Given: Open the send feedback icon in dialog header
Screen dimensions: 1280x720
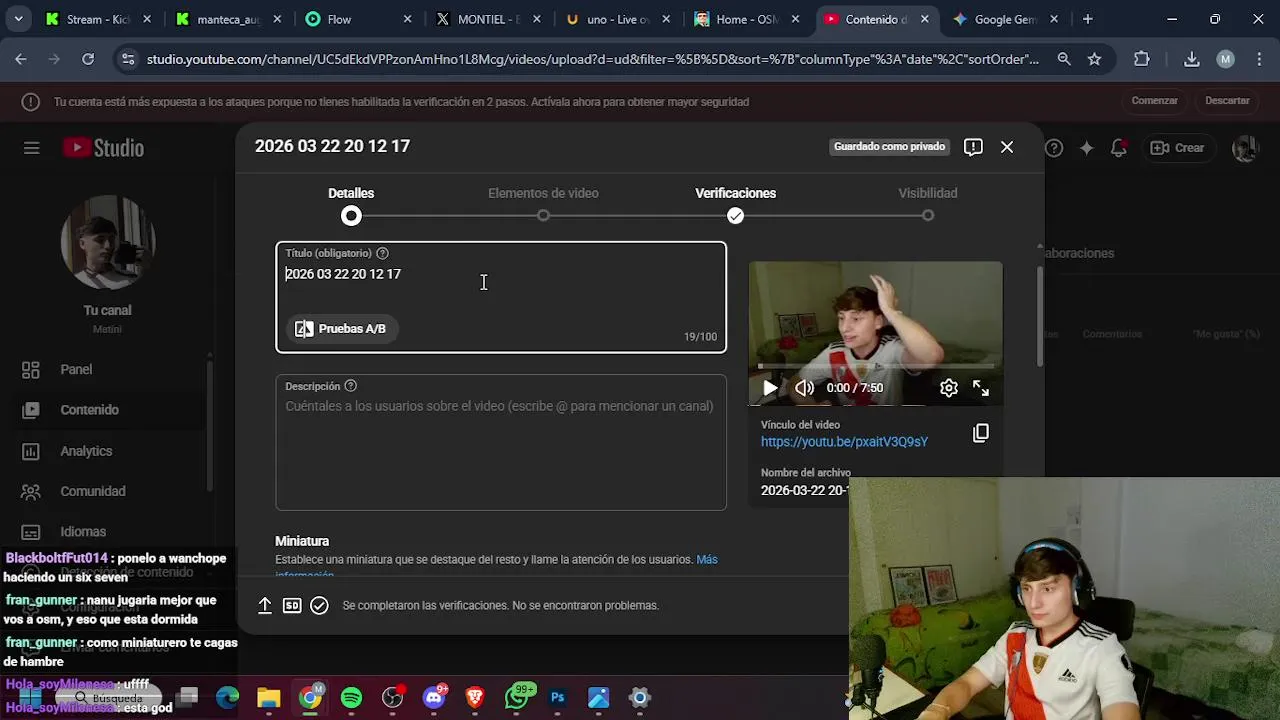Looking at the screenshot, I should [973, 147].
